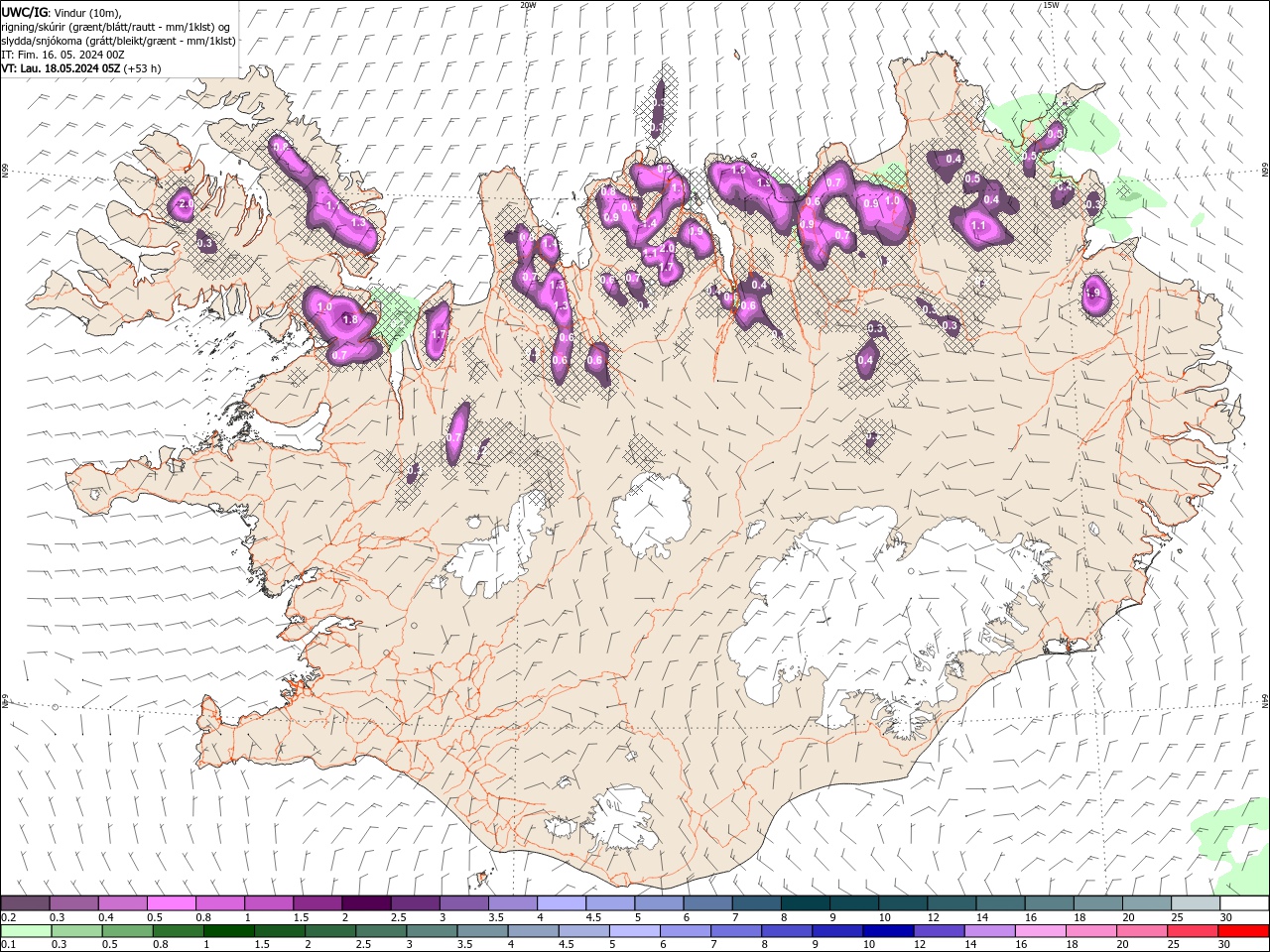
Task: Click the '1.8' precipitation value on the map
Action: [x=349, y=319]
